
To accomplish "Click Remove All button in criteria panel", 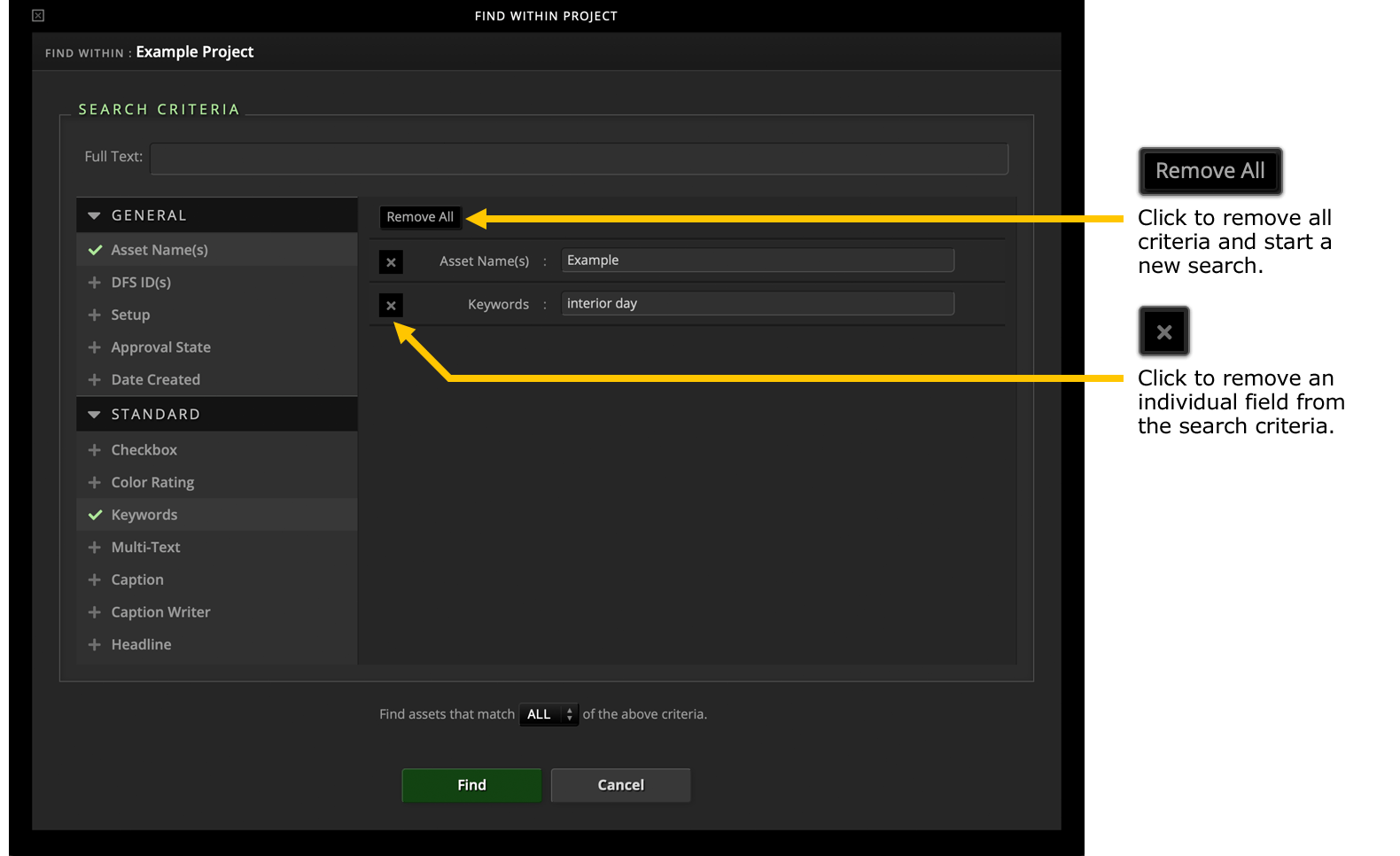I will 420,217.
